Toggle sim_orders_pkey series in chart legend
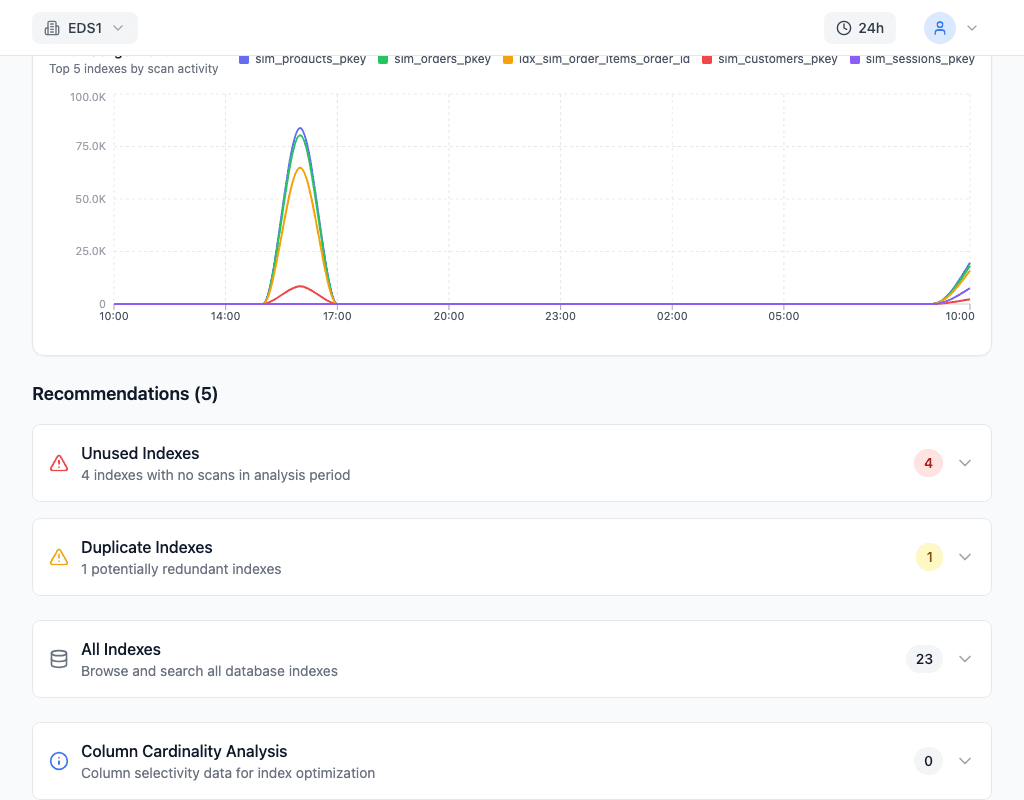The height and width of the screenshot is (800, 1024). [x=441, y=60]
